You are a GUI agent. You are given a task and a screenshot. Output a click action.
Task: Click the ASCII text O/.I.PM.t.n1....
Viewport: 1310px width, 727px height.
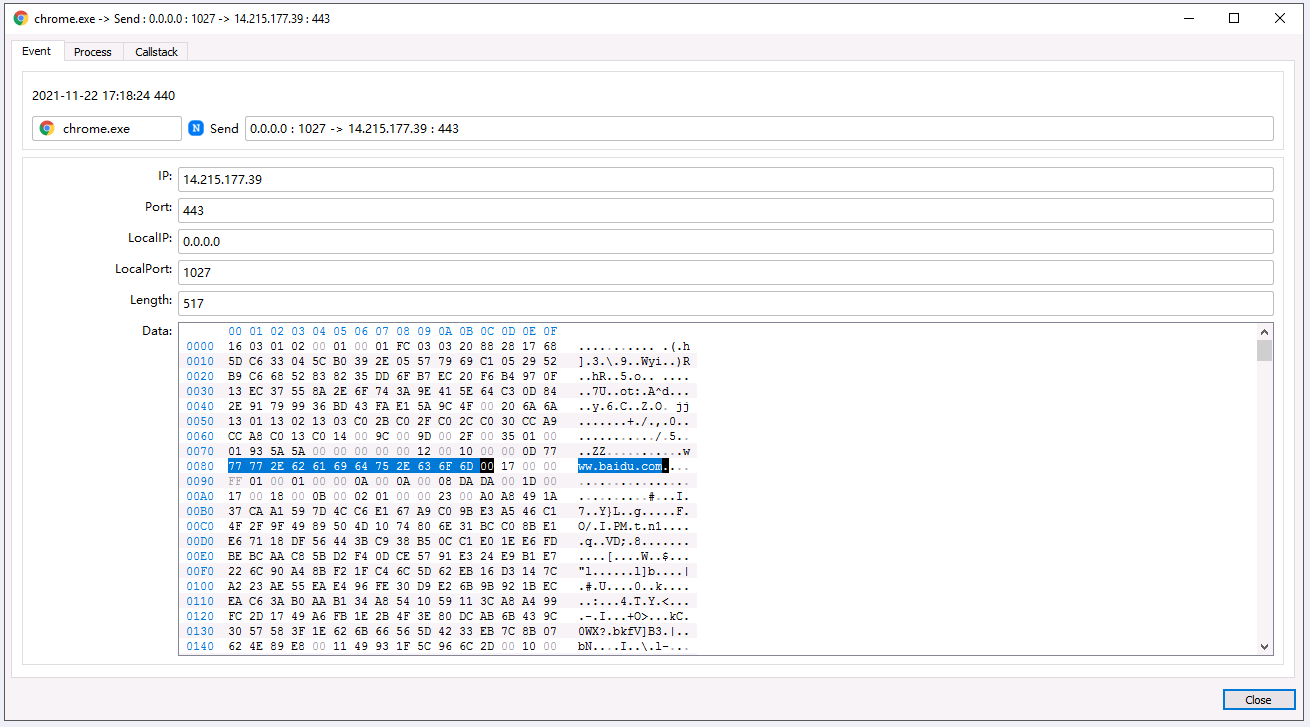(634, 526)
